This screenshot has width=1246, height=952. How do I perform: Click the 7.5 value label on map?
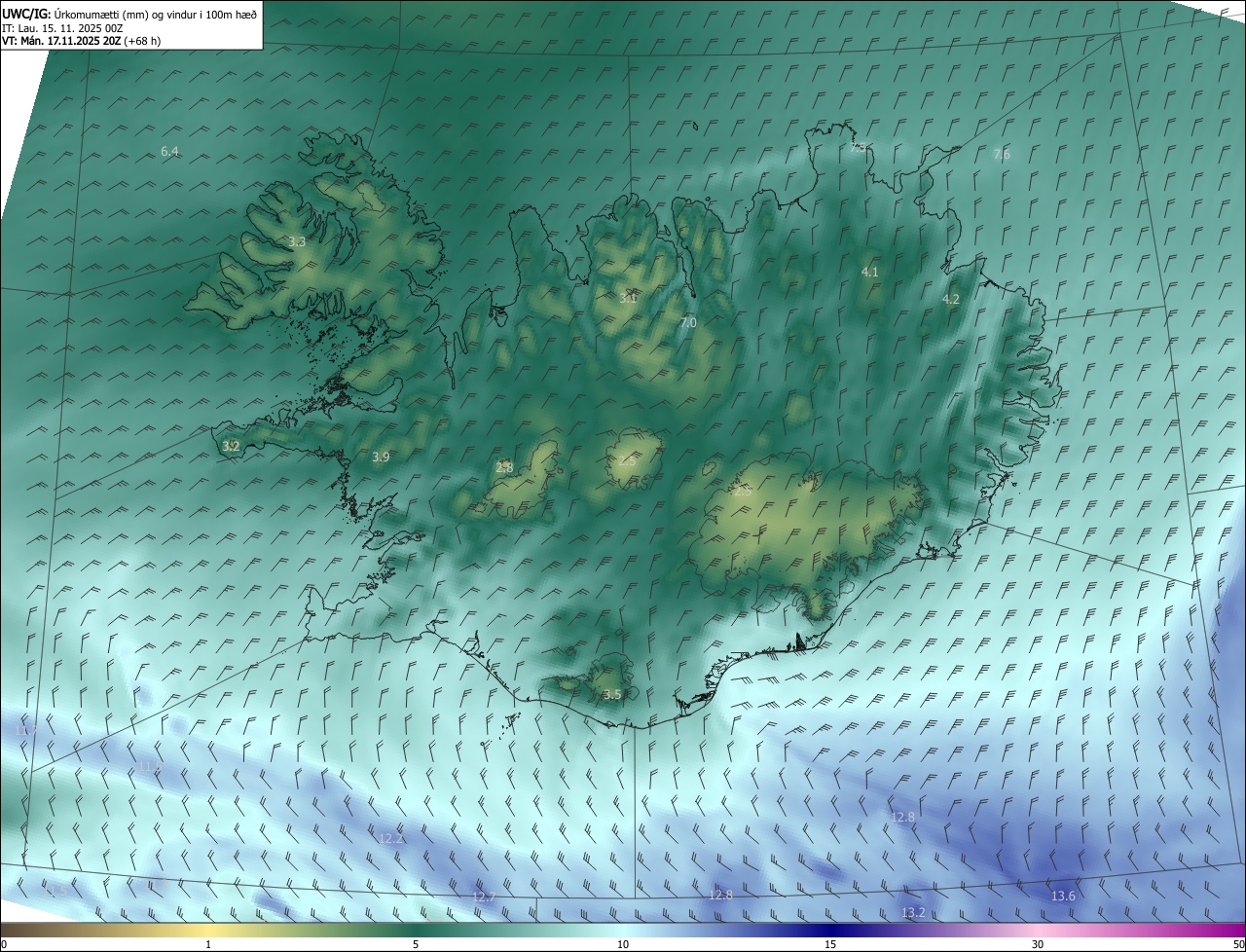[858, 148]
